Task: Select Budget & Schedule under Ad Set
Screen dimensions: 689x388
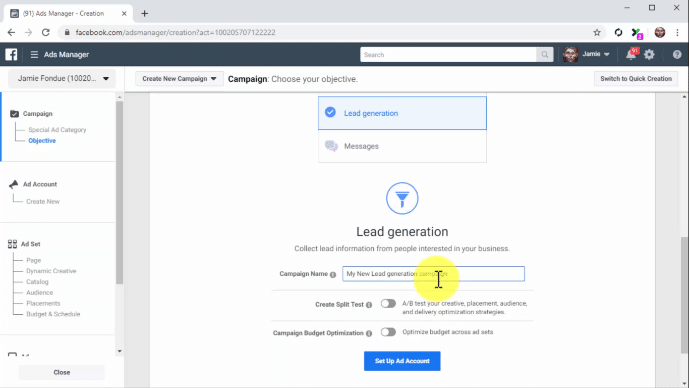Action: click(x=53, y=314)
